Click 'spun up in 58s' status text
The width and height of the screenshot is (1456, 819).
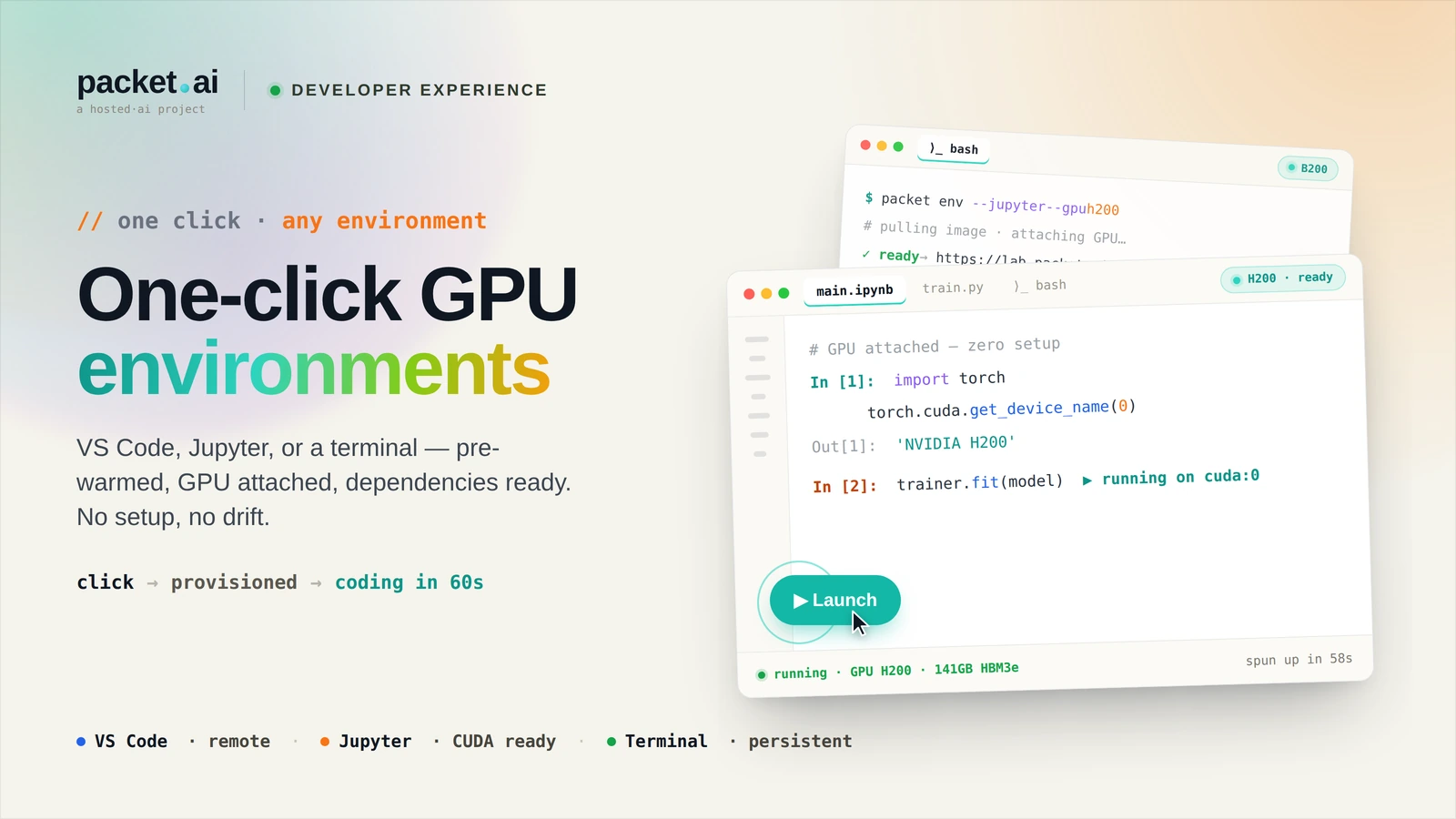tap(1299, 659)
